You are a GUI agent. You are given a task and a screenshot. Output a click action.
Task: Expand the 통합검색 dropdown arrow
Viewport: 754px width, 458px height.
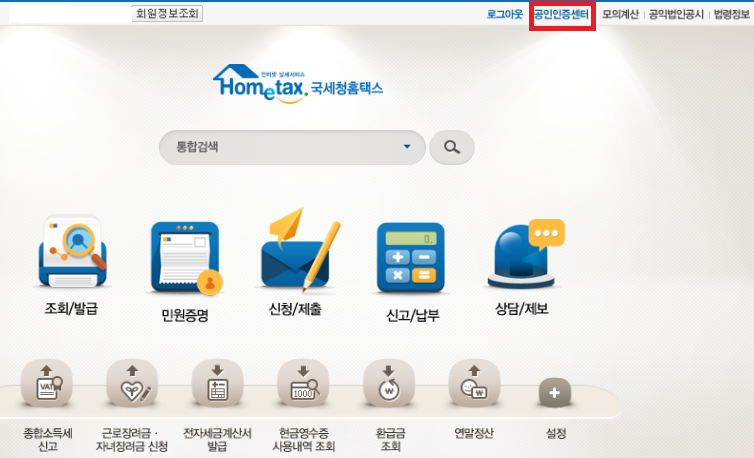pos(407,148)
